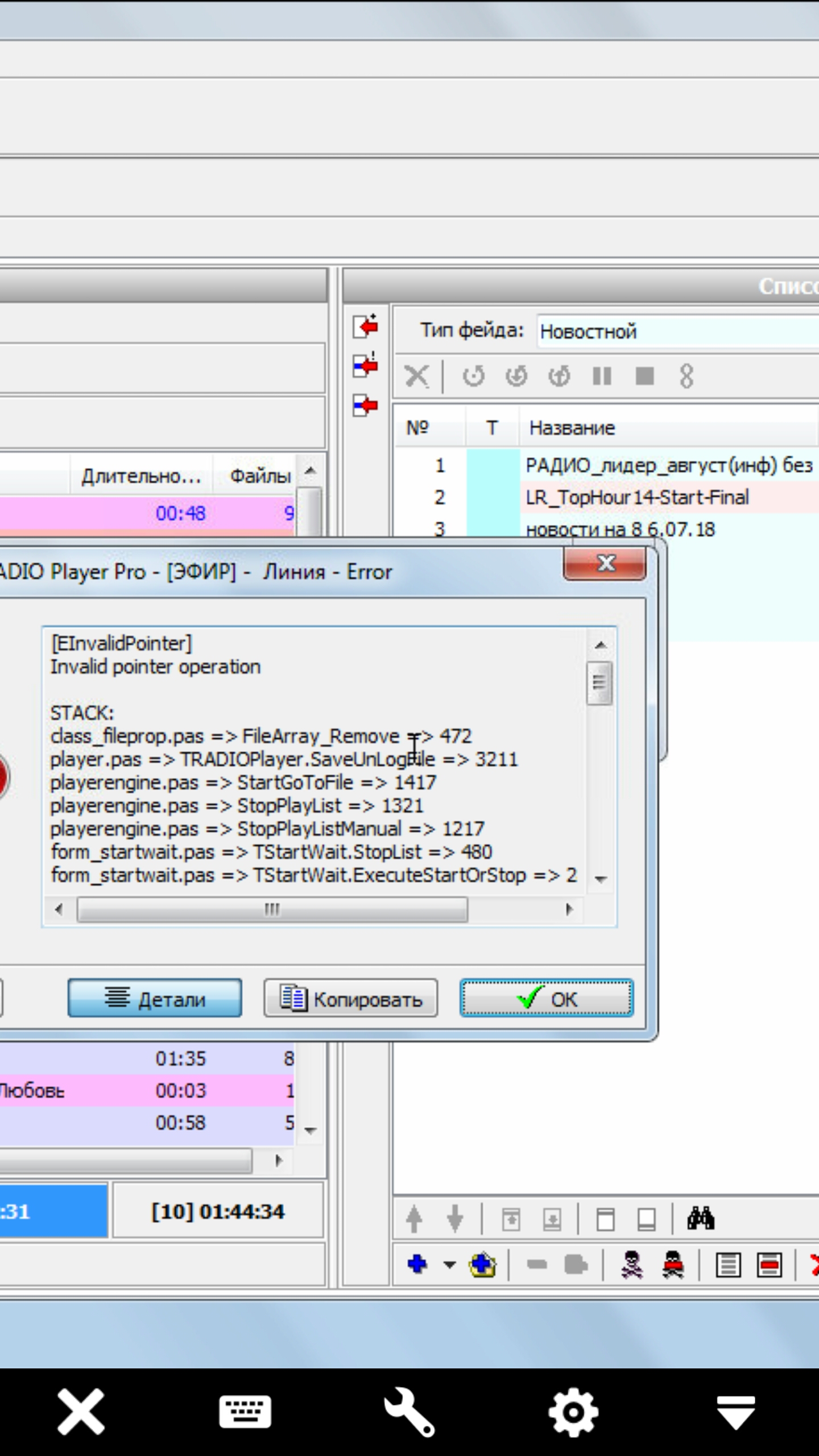Click the [10] 01:44:34 time display
The image size is (819, 1456).
pyautogui.click(x=218, y=1211)
